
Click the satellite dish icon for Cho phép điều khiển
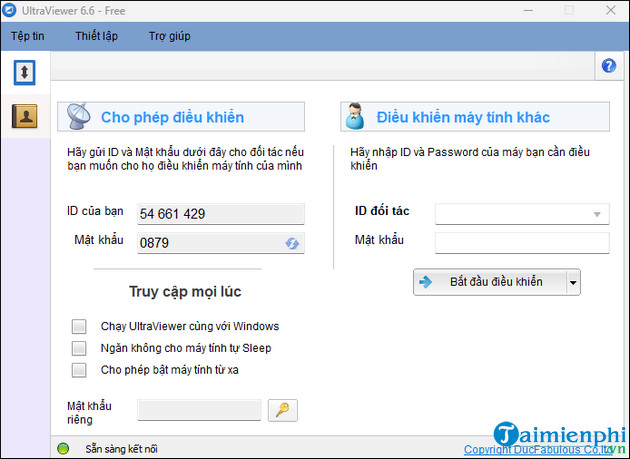[x=78, y=117]
